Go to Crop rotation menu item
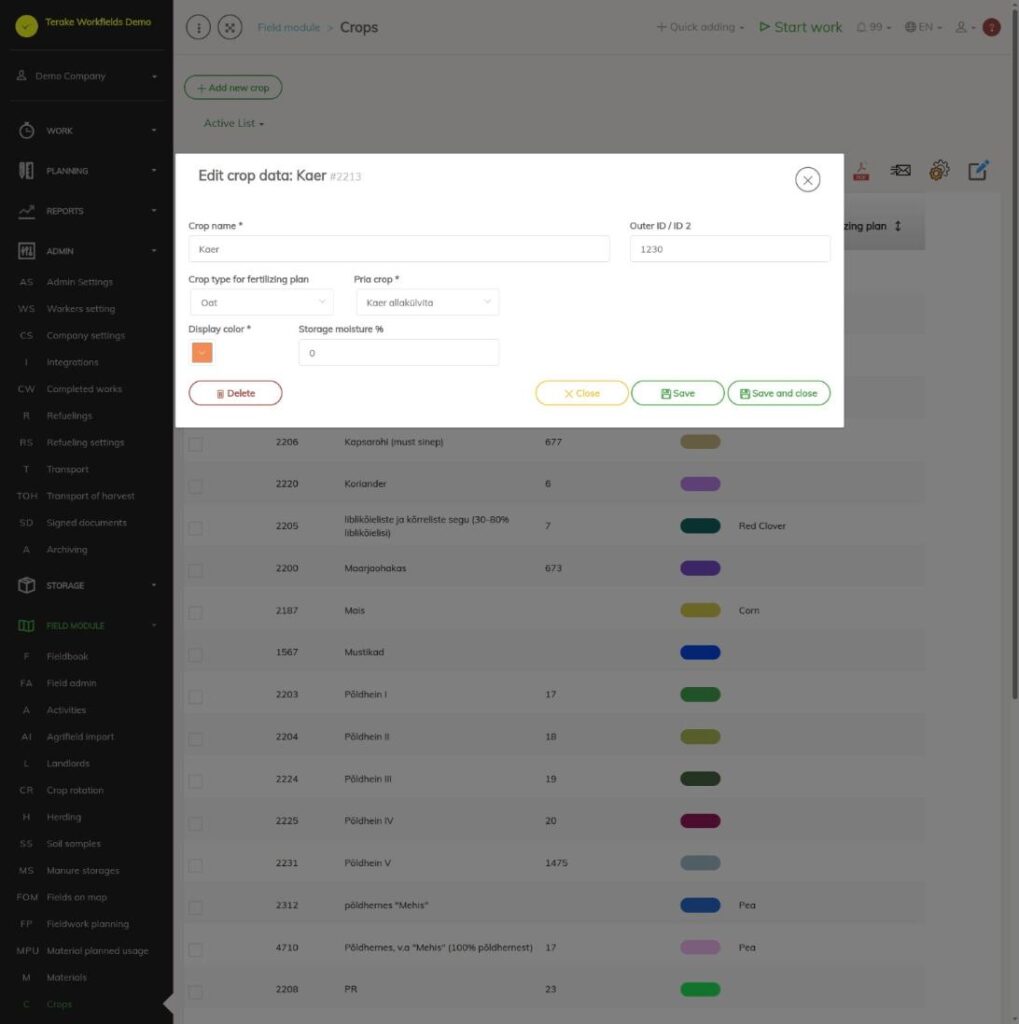Screen dimensions: 1019x1024 74,790
